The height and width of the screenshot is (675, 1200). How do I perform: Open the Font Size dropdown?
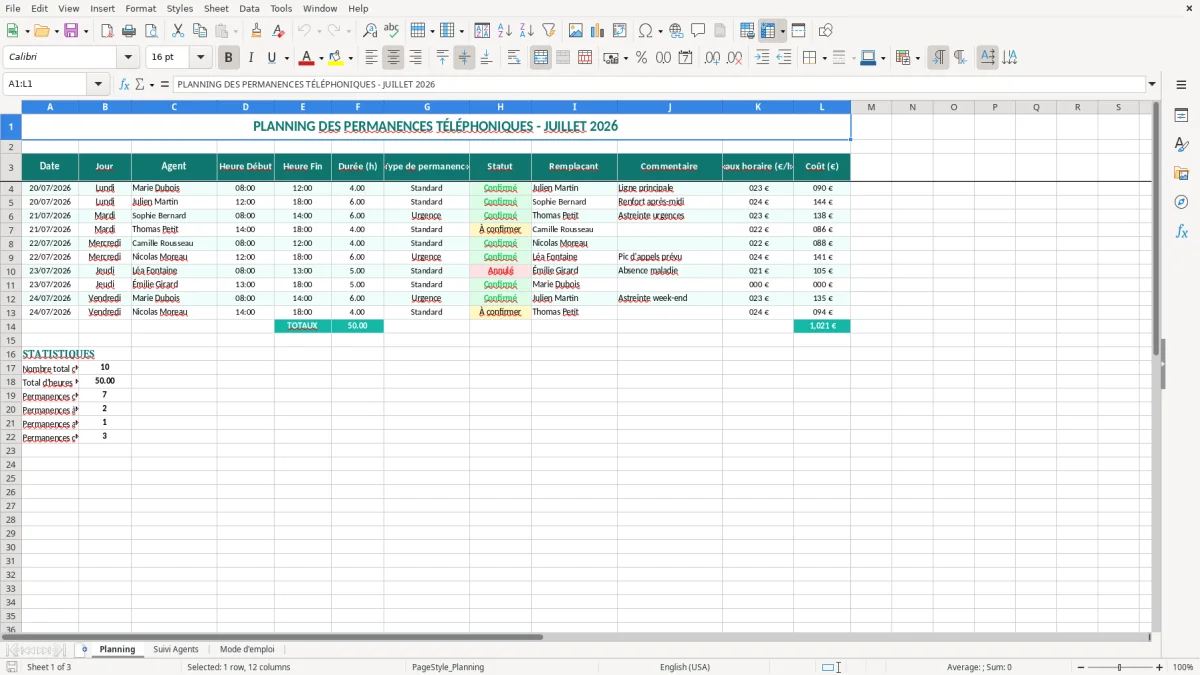point(200,58)
